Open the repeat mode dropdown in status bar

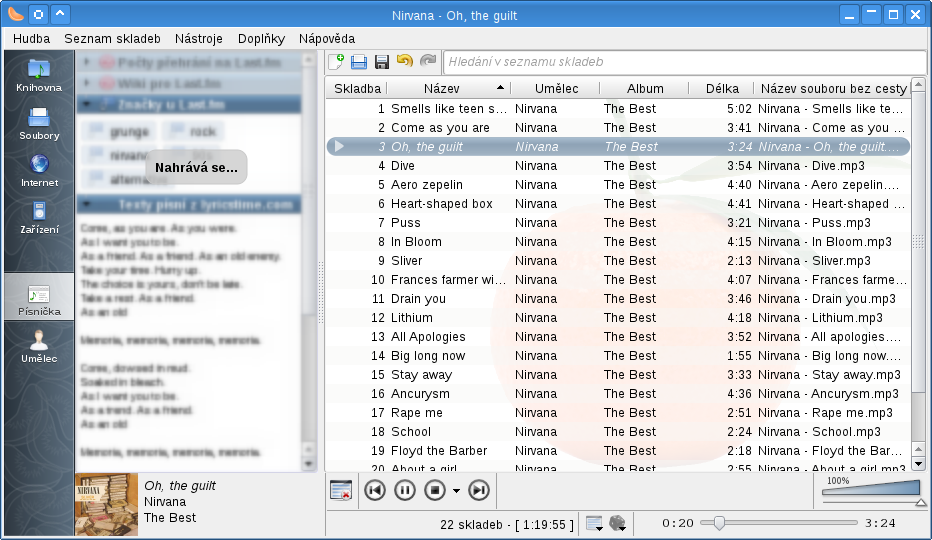pyautogui.click(x=594, y=524)
